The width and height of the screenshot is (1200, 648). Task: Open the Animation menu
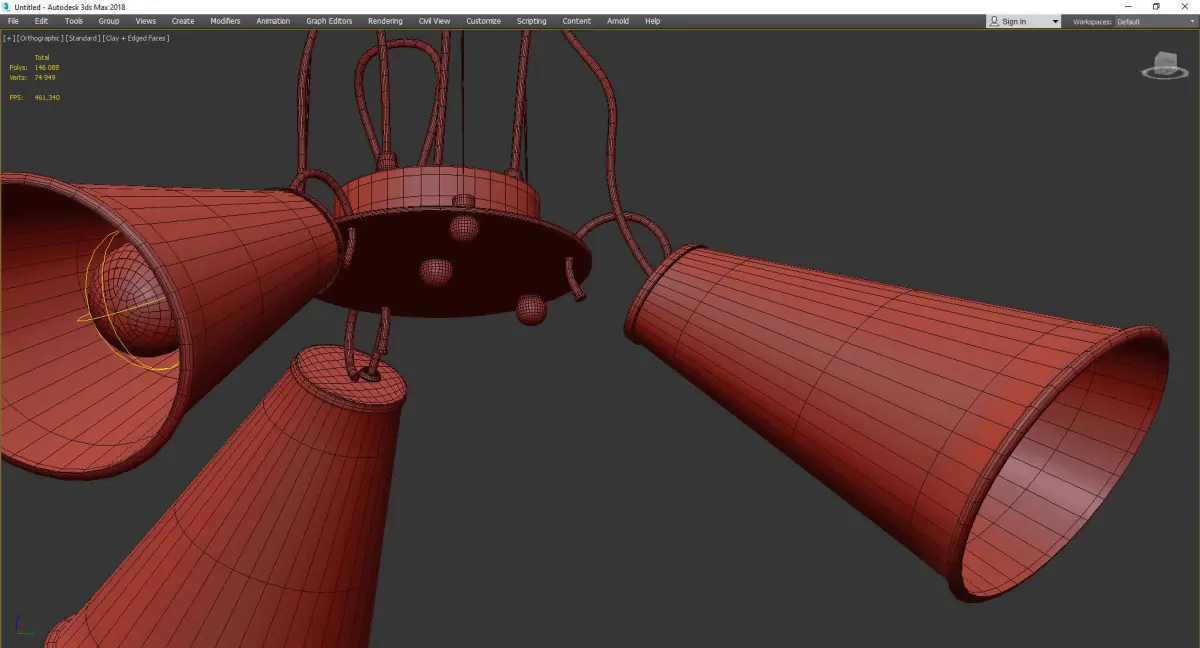[x=273, y=21]
